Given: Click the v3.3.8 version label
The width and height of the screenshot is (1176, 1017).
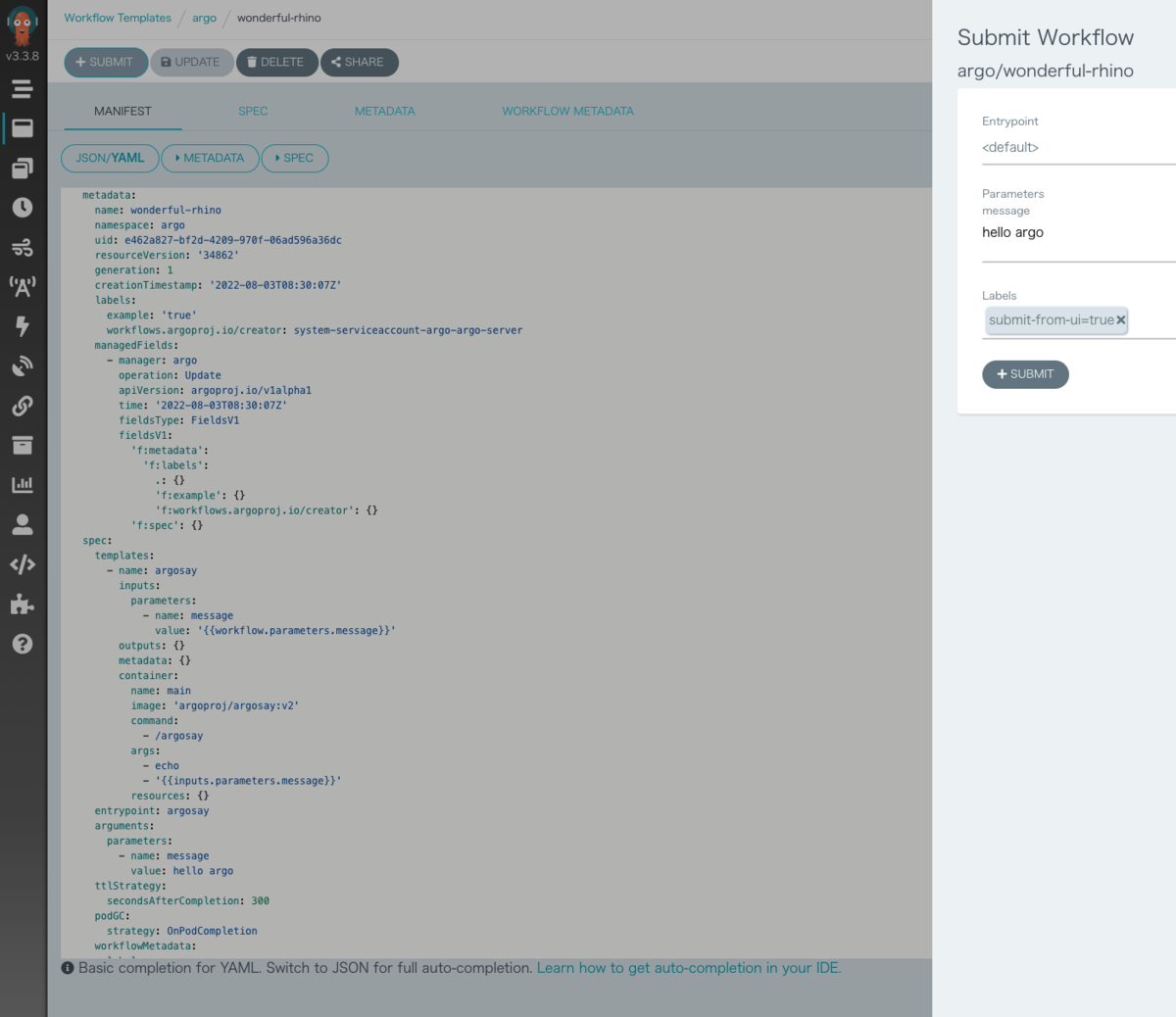Looking at the screenshot, I should (23, 56).
